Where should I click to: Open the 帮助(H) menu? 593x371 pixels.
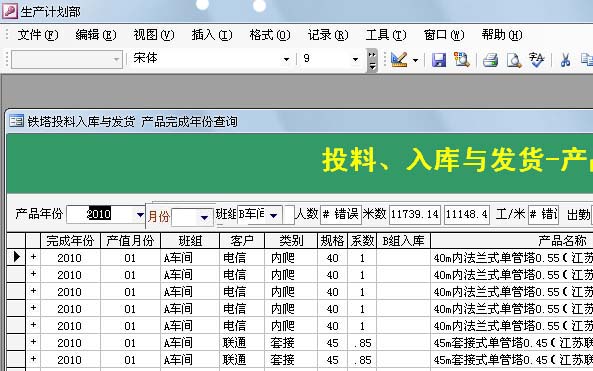coord(502,35)
